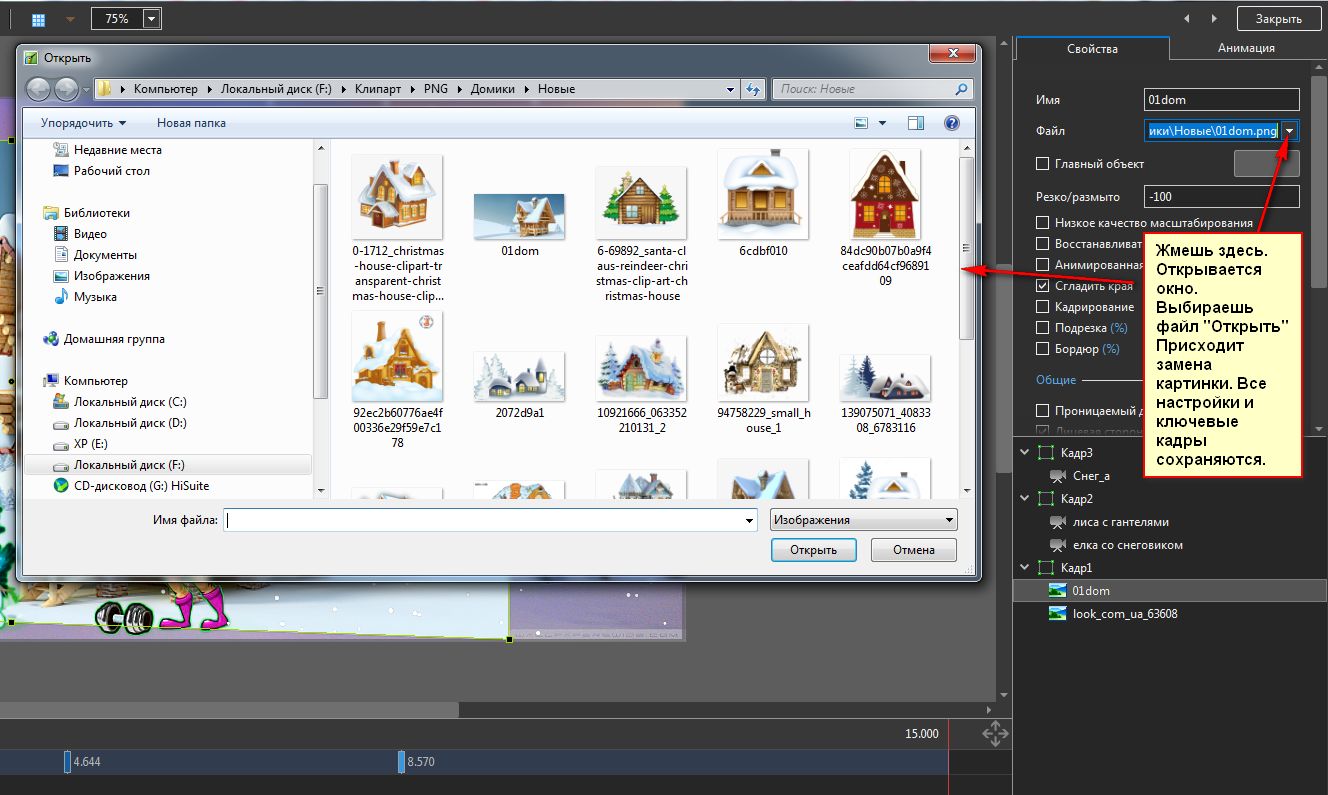1328x795 pixels.
Task: Click the back navigation arrow in Open dialog
Action: coord(38,89)
